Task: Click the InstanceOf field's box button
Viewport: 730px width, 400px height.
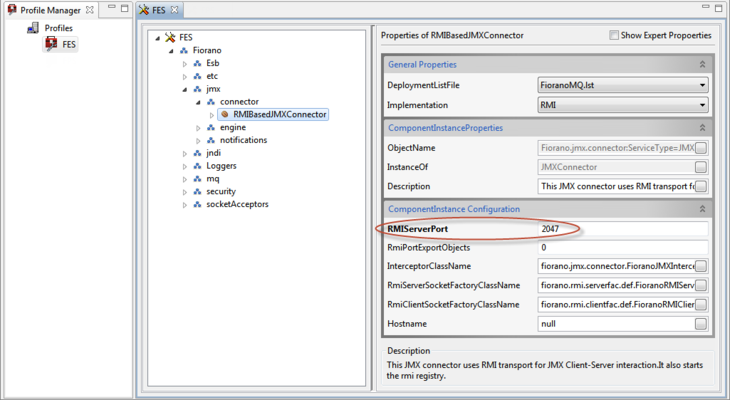Action: pos(701,167)
